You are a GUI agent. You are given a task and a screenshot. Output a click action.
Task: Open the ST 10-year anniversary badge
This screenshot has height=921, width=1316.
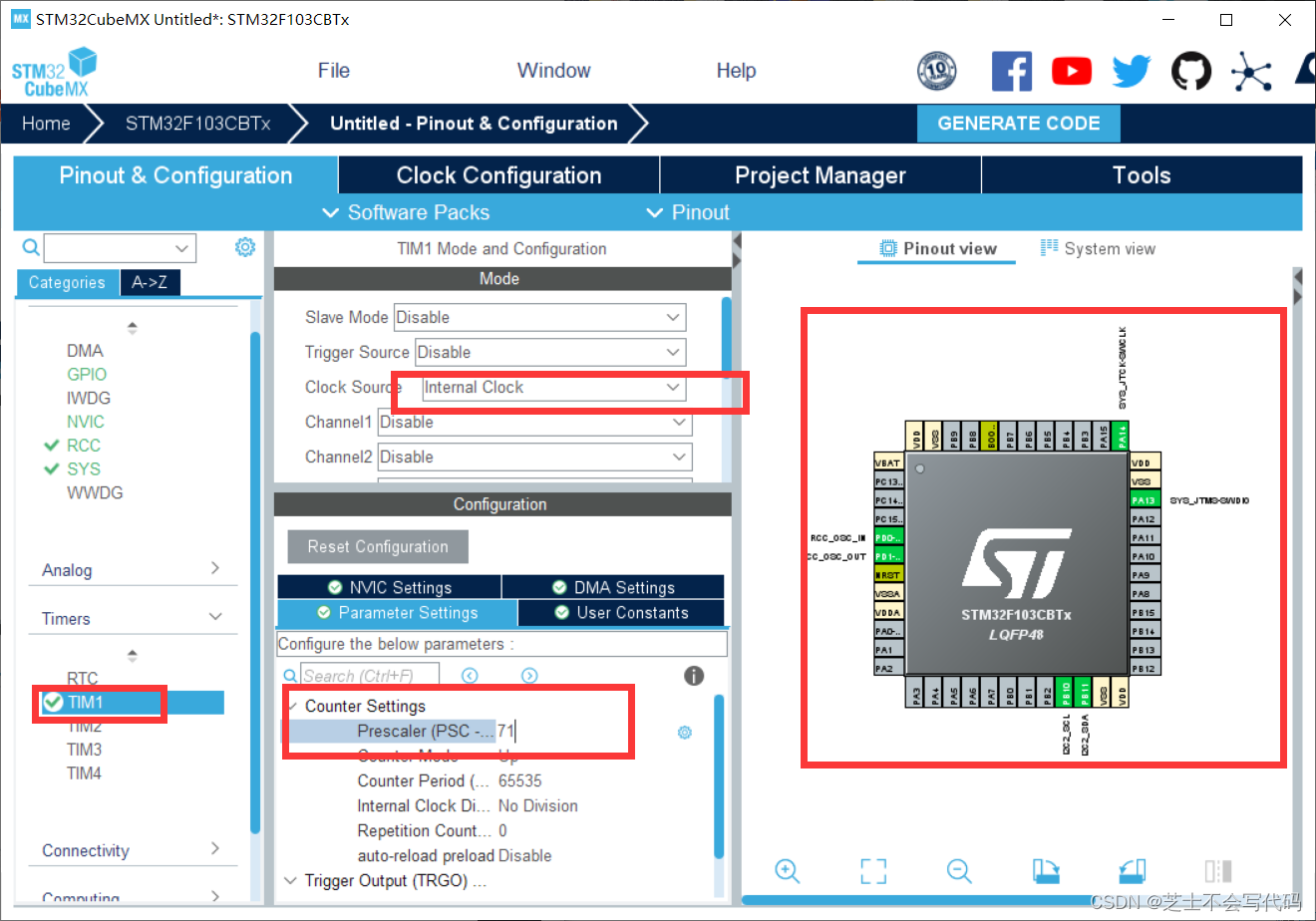pyautogui.click(x=936, y=71)
